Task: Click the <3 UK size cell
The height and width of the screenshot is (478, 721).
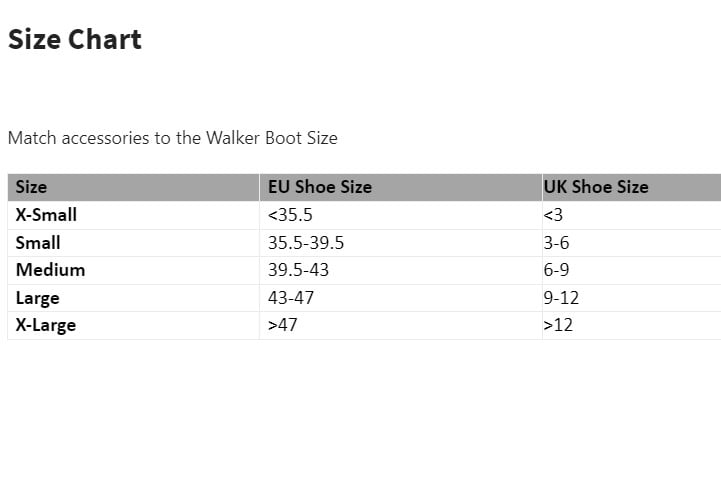Action: click(553, 215)
